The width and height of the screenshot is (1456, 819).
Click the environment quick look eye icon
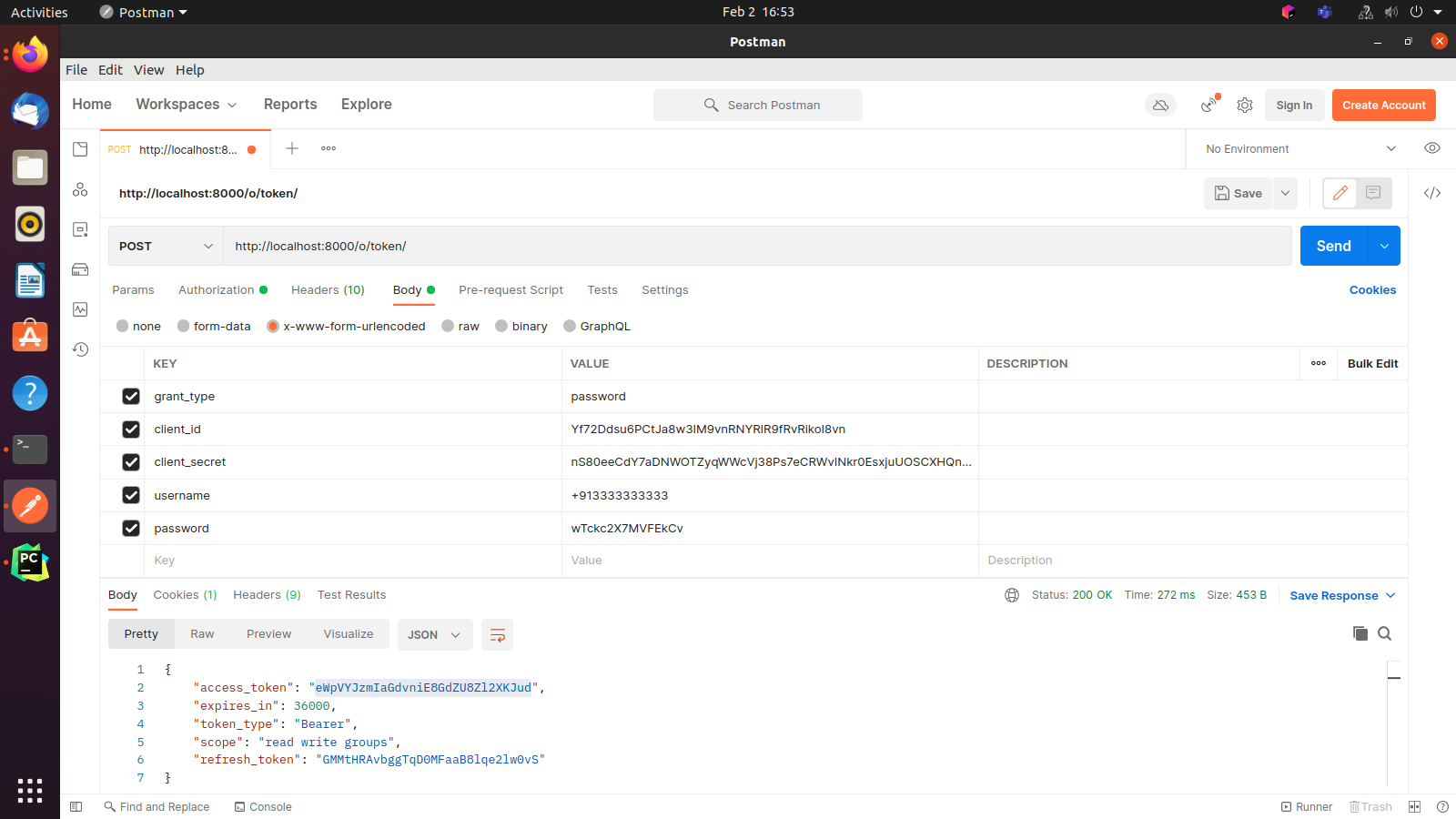coord(1432,148)
